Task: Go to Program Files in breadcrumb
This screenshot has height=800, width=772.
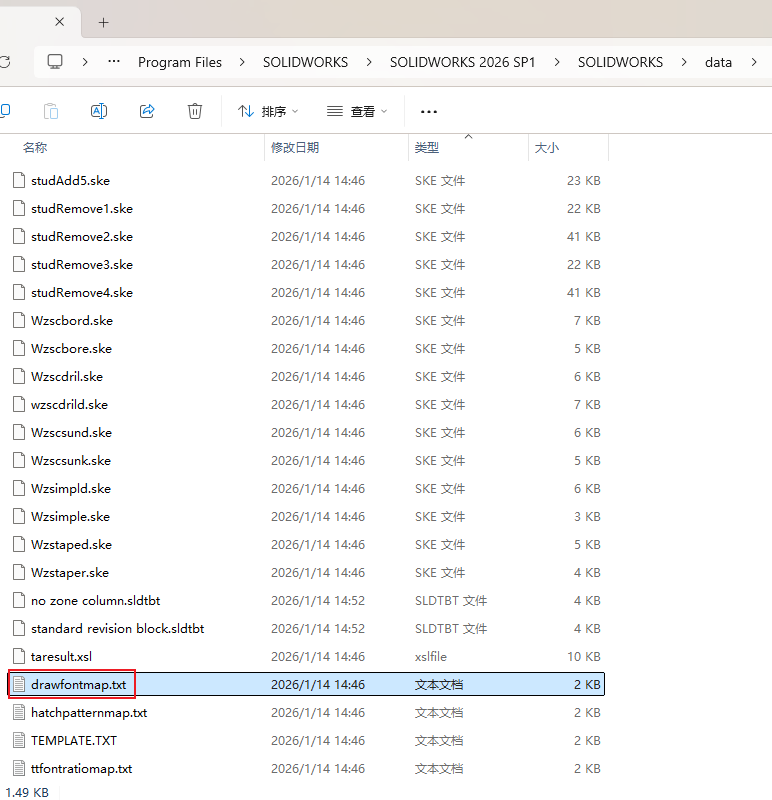Action: coord(180,62)
